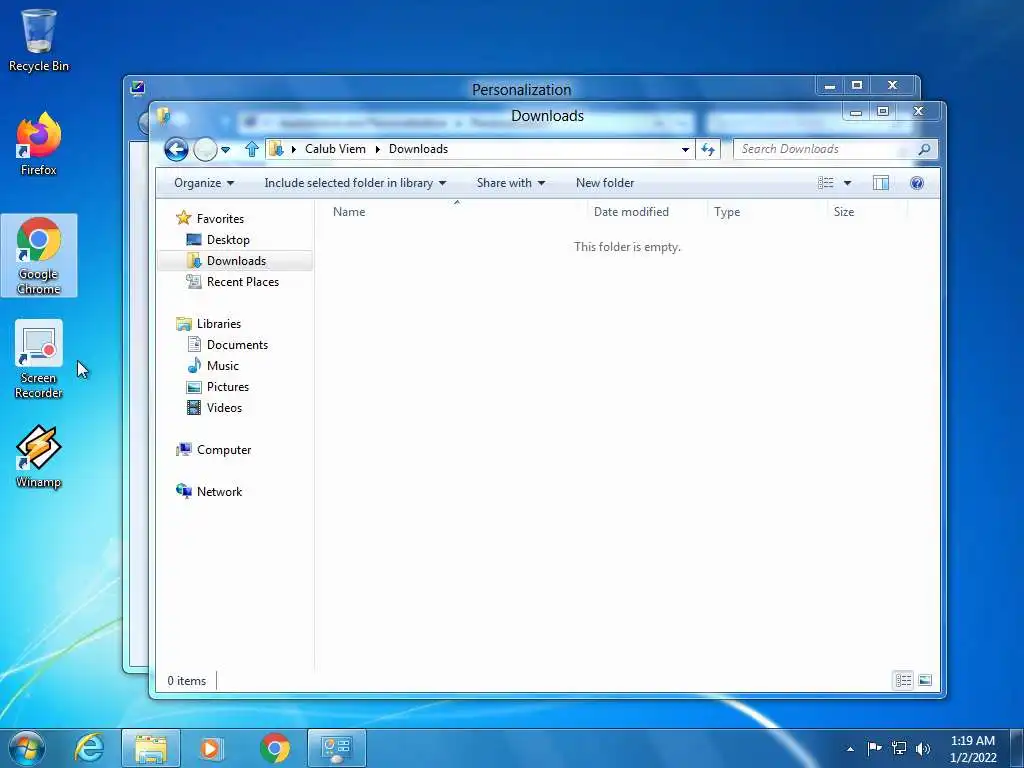Select the Firefox desktop shortcut
The width and height of the screenshot is (1024, 768).
(39, 144)
